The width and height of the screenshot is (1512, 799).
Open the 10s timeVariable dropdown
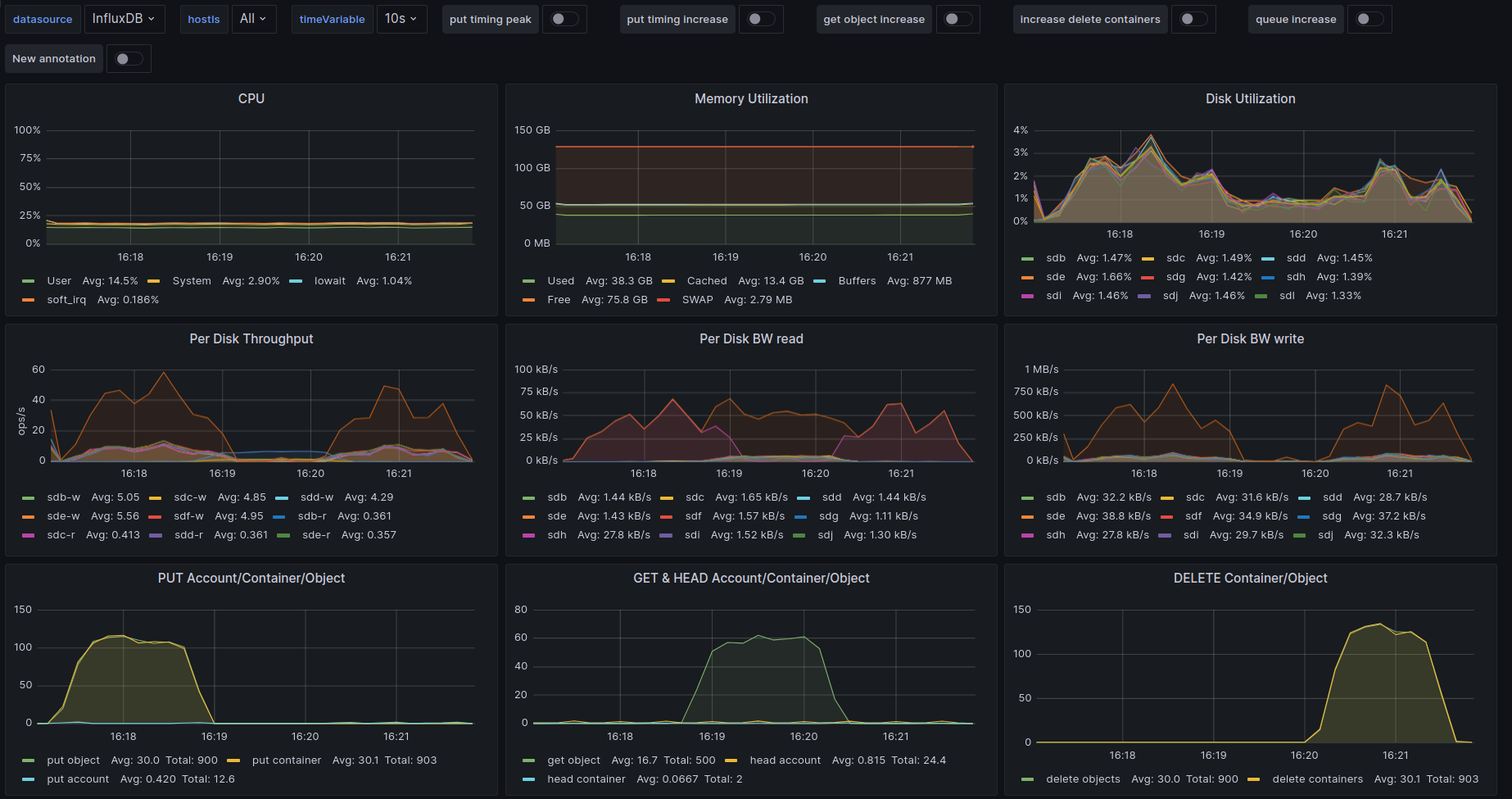[401, 19]
